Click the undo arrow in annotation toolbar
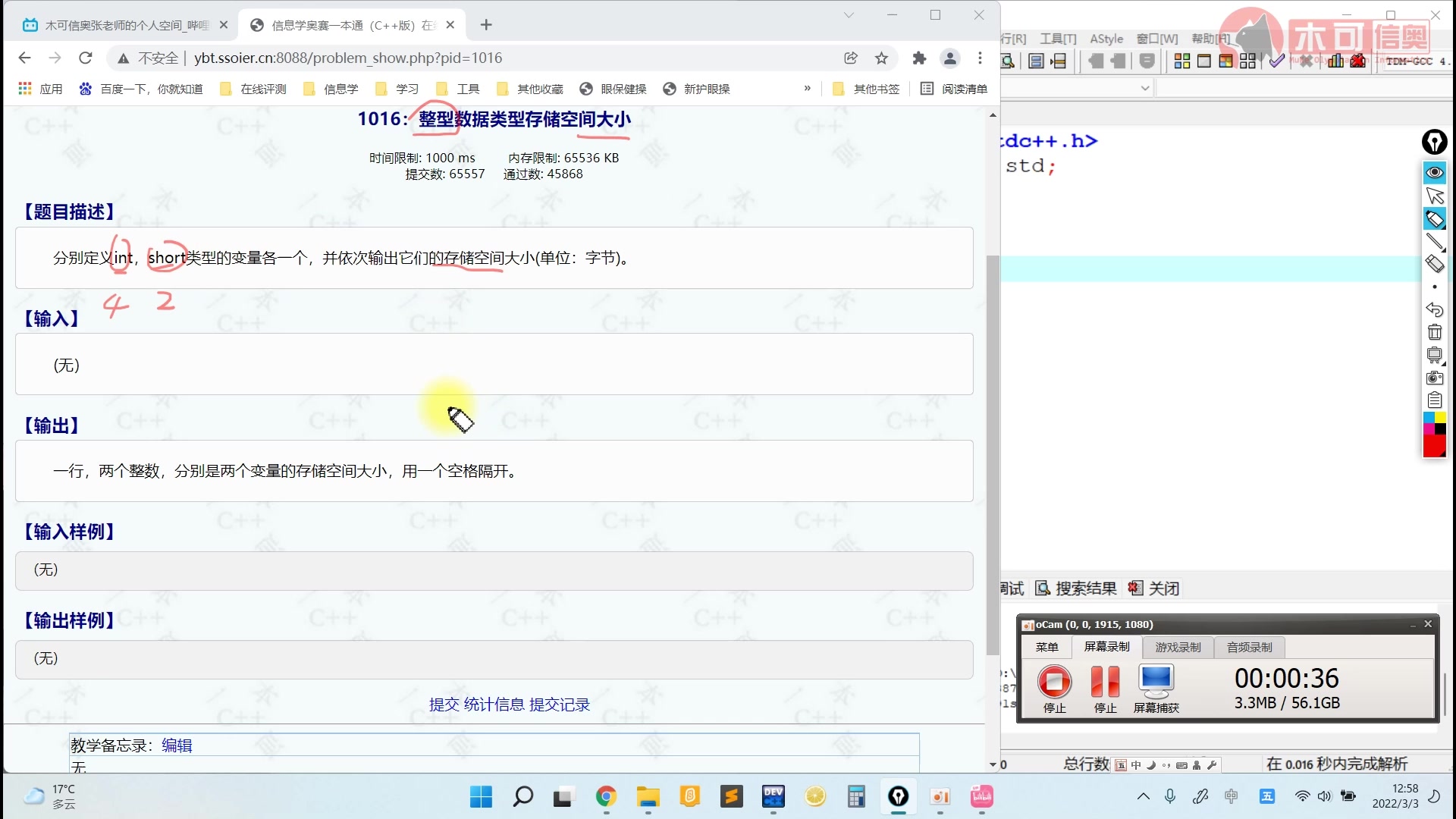Image resolution: width=1456 pixels, height=819 pixels. pos(1435,310)
